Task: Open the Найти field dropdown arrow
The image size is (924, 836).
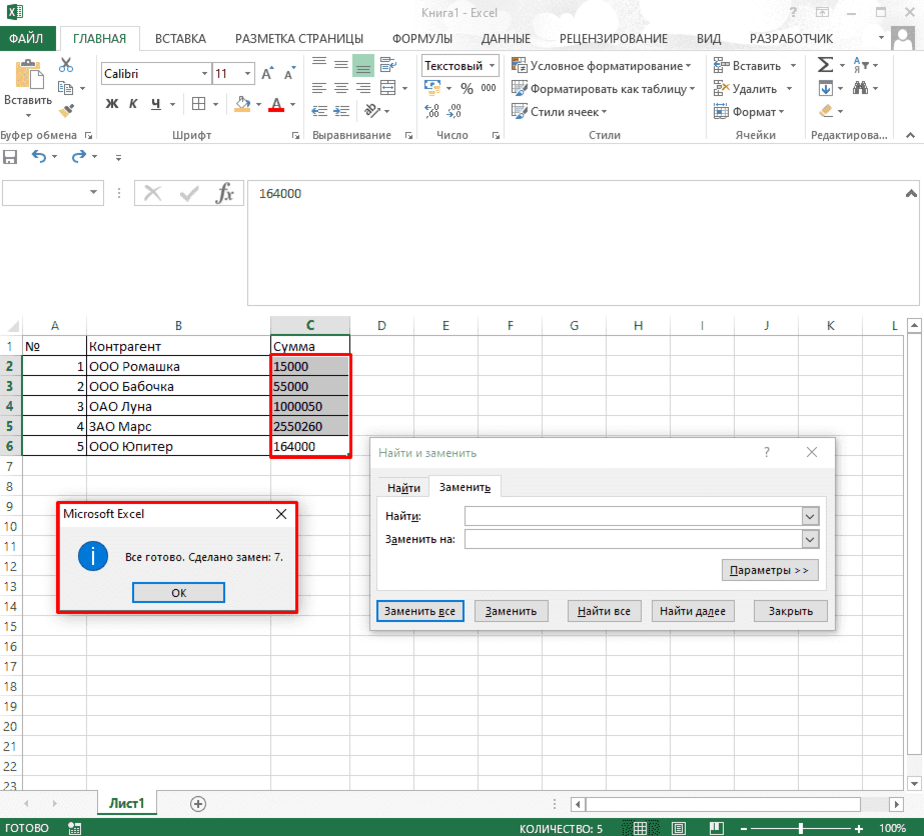Action: (810, 517)
